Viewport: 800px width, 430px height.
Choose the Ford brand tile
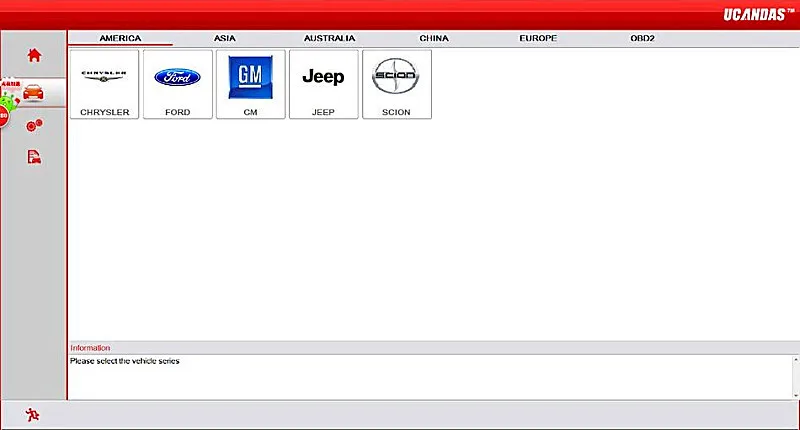click(x=178, y=84)
